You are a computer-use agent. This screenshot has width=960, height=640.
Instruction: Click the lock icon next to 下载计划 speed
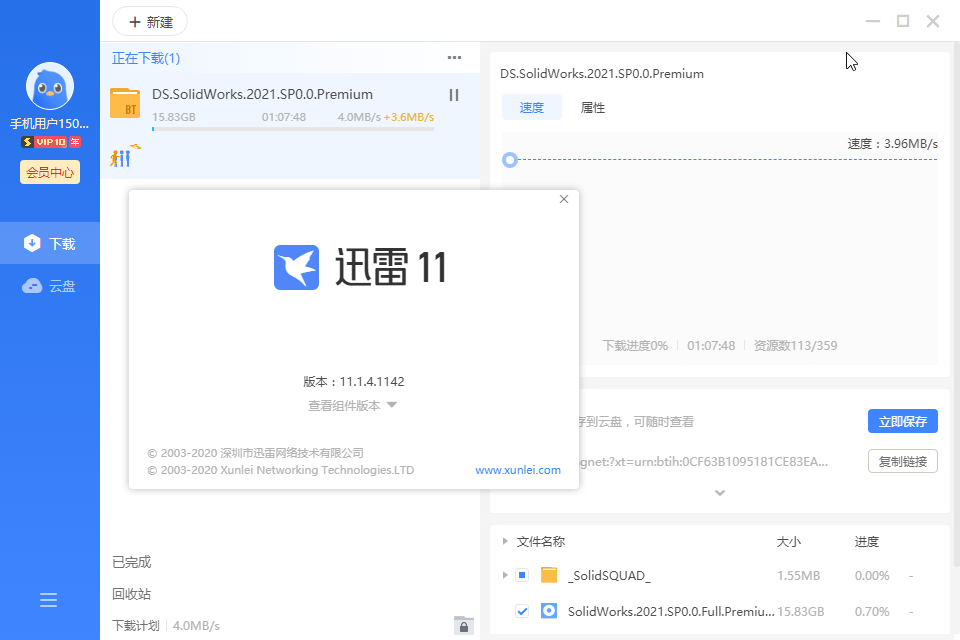pyautogui.click(x=463, y=624)
